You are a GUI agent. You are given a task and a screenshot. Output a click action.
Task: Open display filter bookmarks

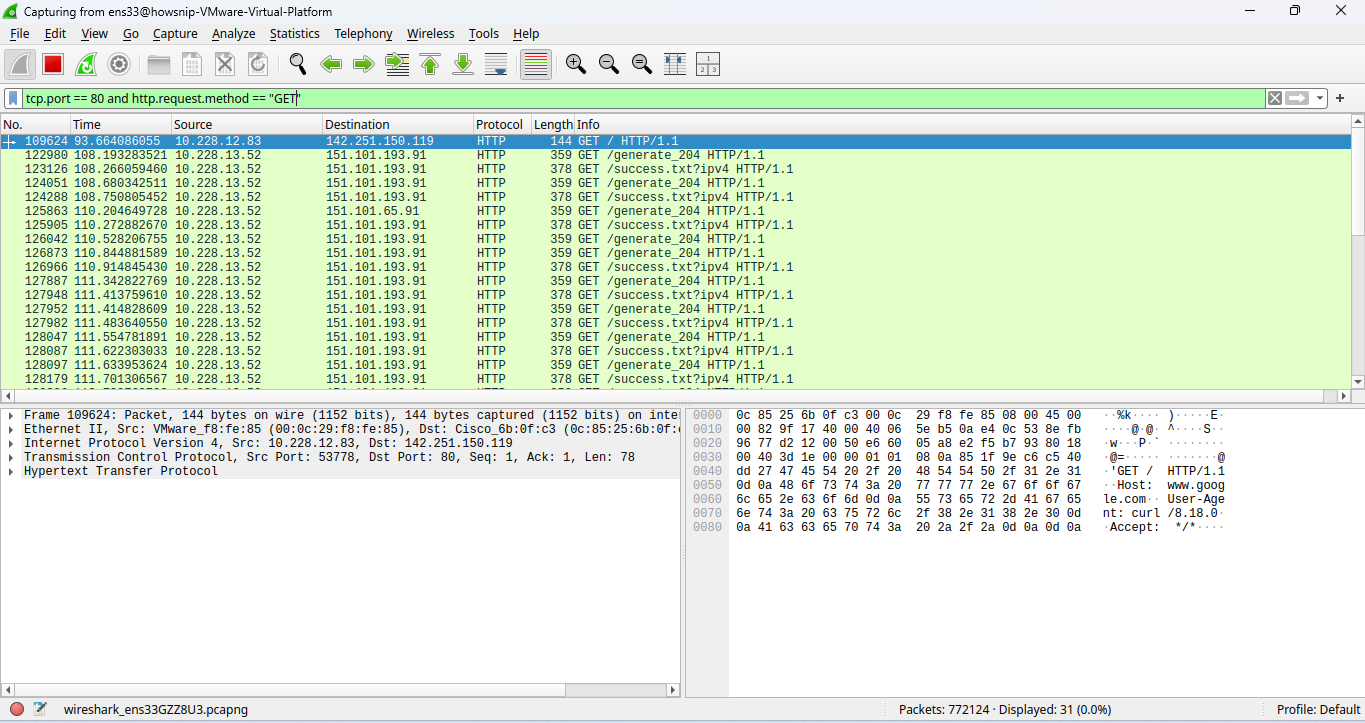tap(13, 98)
